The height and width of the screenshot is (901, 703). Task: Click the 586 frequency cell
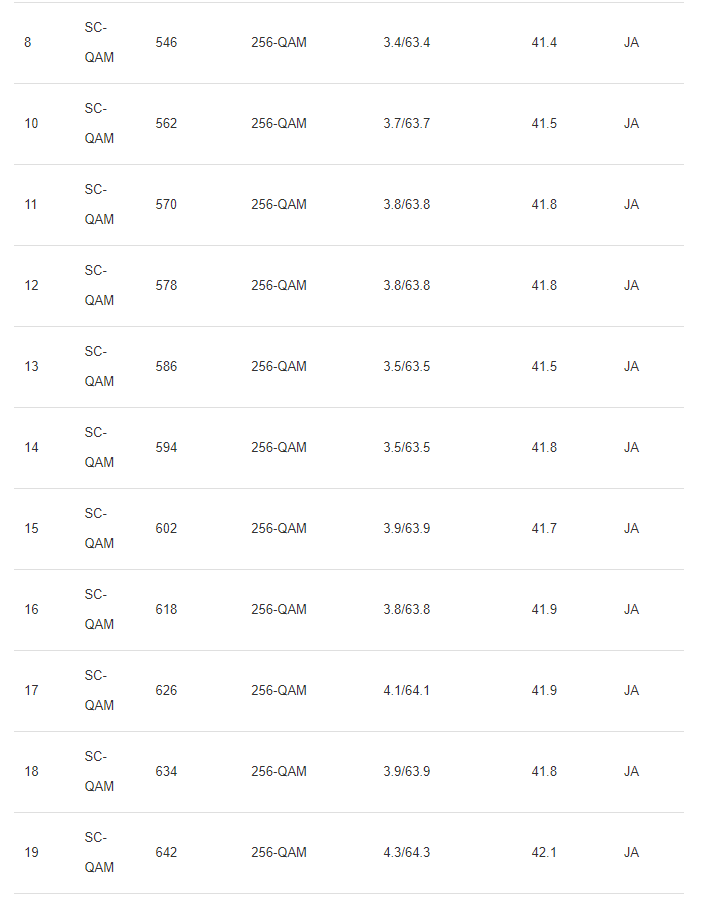pos(166,367)
